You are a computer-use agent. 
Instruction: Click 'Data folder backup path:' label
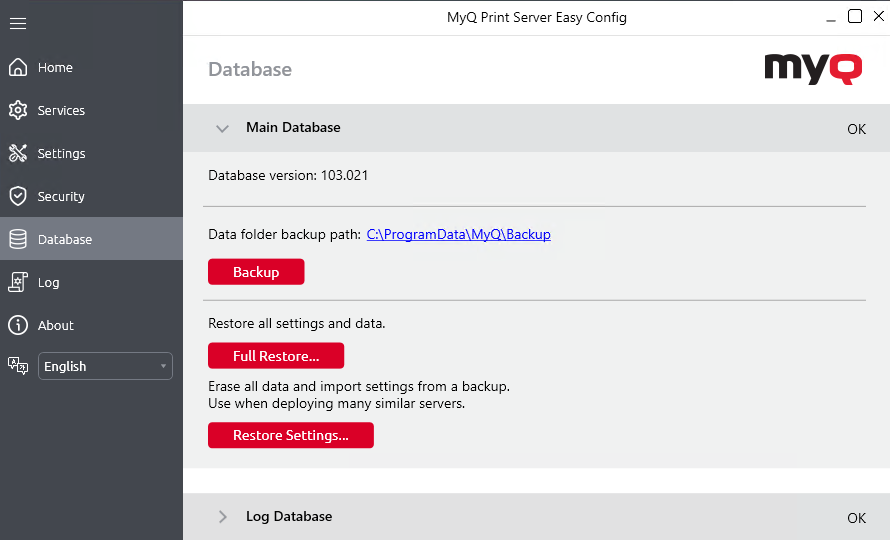coord(284,235)
